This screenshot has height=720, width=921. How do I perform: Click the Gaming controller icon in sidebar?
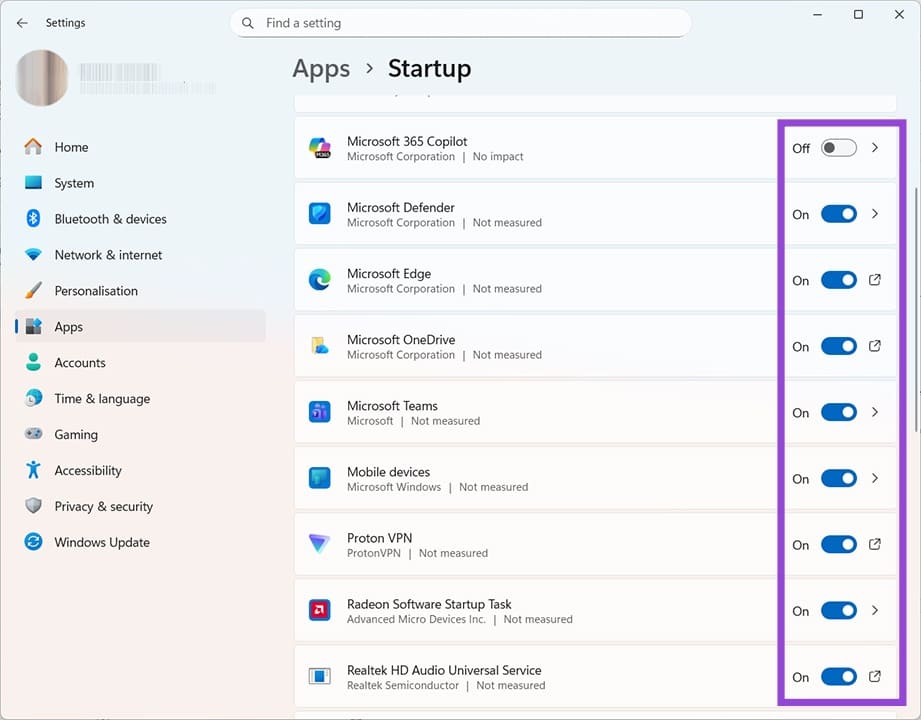(x=31, y=434)
